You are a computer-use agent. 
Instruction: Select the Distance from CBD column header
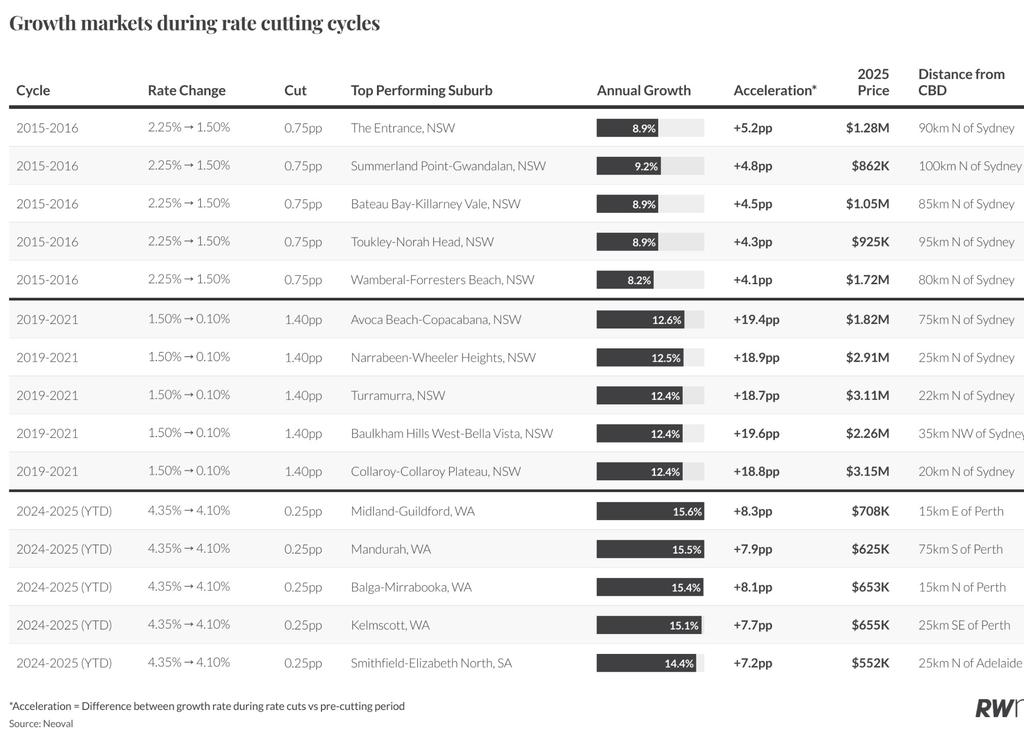pyautogui.click(x=961, y=82)
